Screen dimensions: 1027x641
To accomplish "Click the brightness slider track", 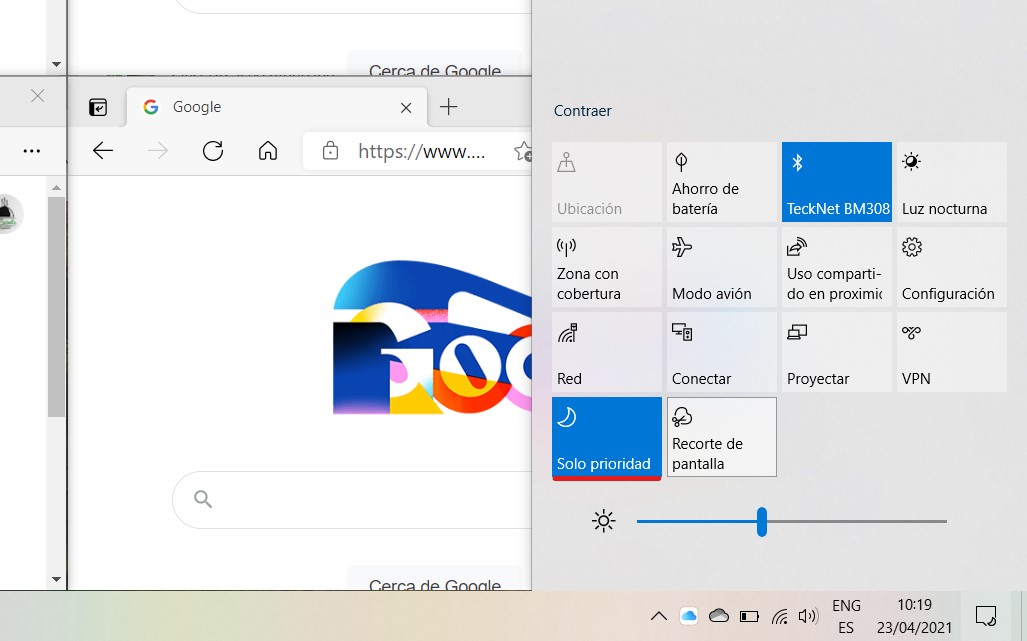I will pyautogui.click(x=792, y=522).
